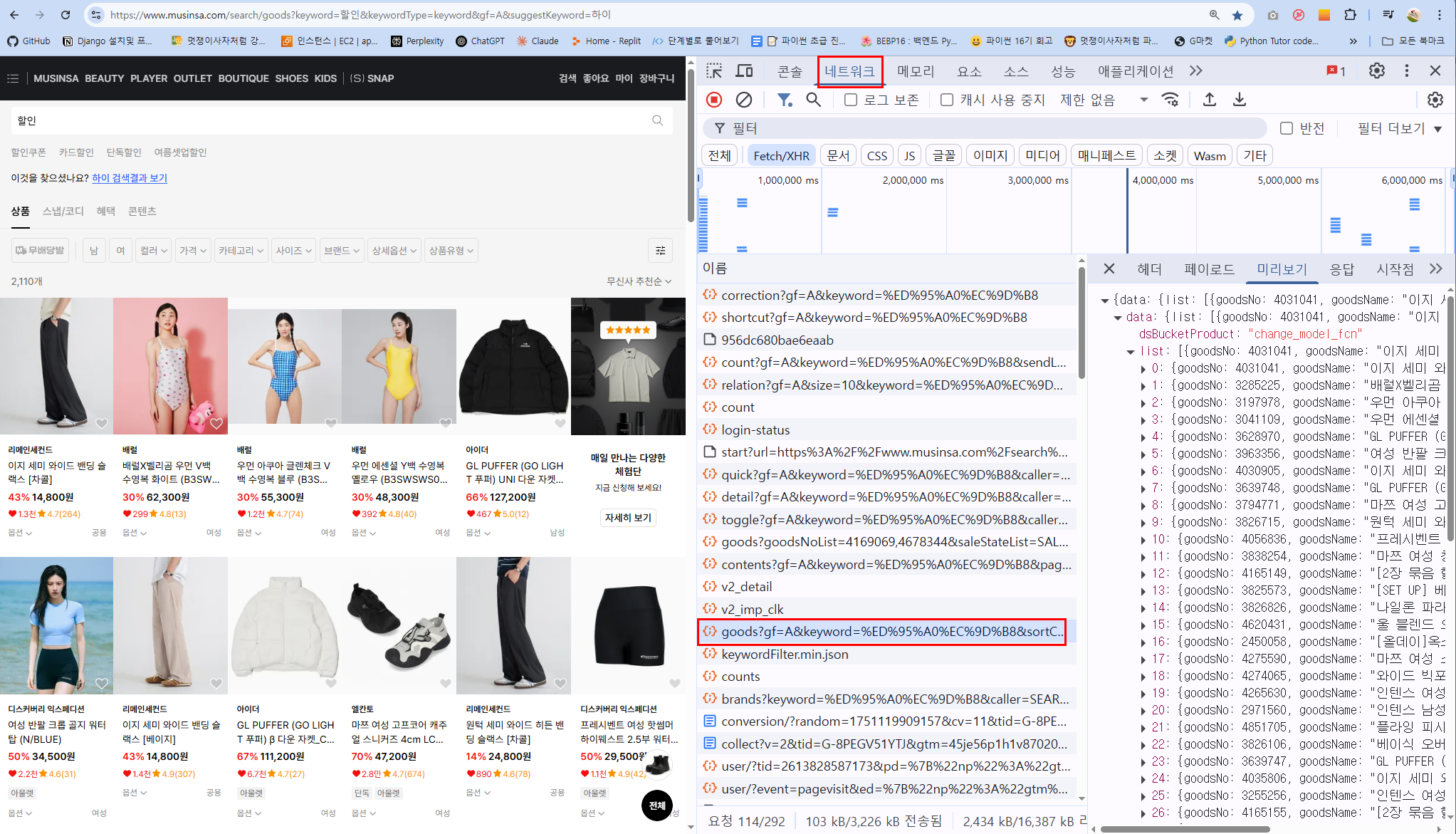Viewport: 1456px width, 834px height.
Task: Clear the network log
Action: point(744,100)
